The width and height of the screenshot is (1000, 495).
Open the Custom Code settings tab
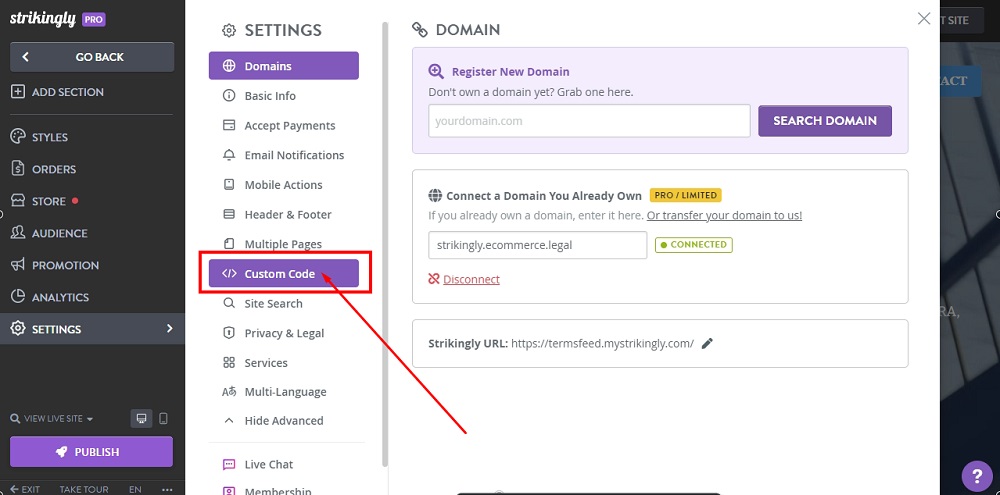click(284, 274)
